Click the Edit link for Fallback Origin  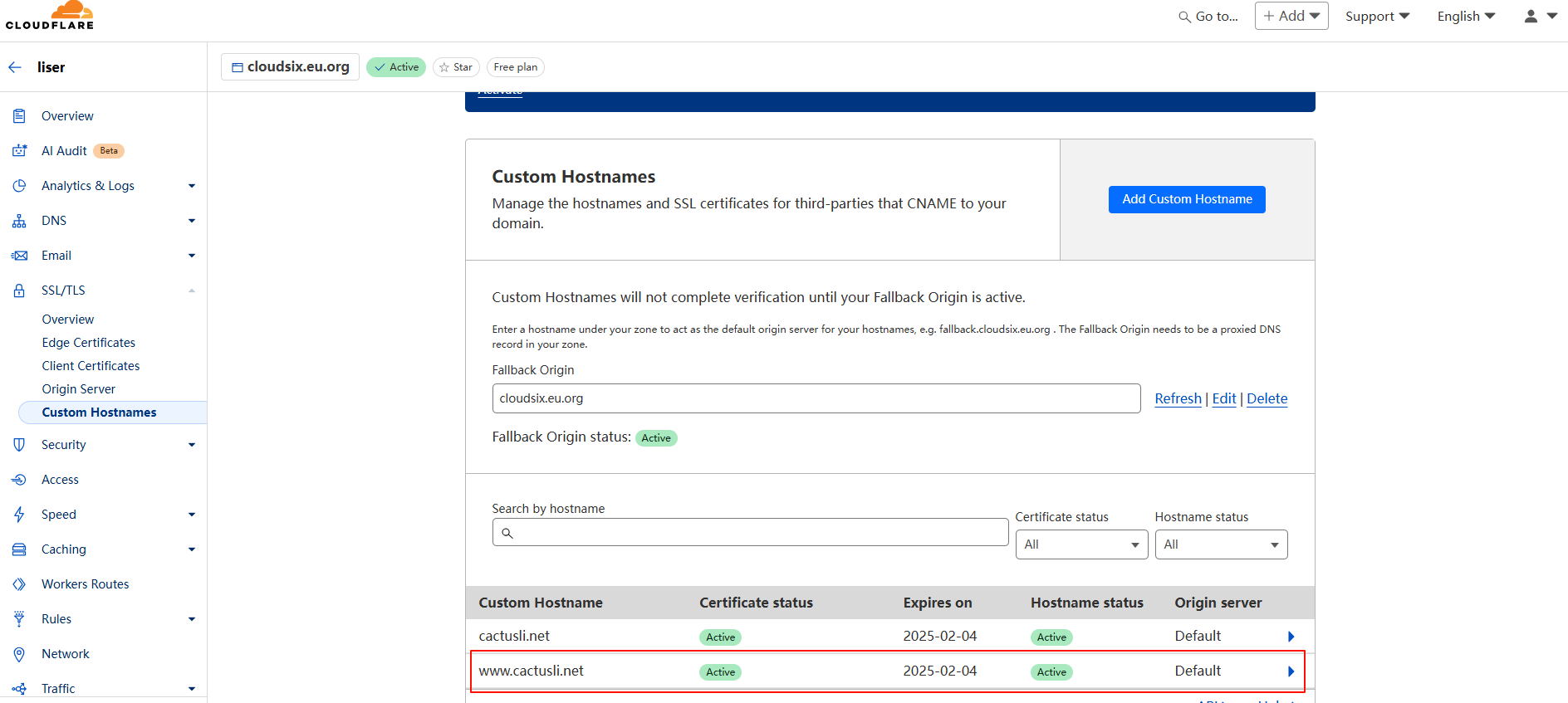tap(1224, 398)
